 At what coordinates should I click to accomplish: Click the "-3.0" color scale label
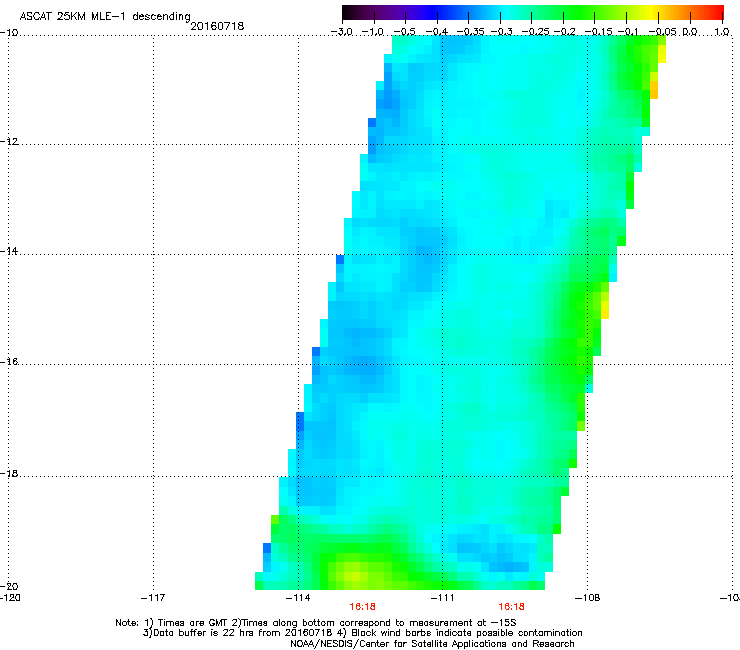341,32
